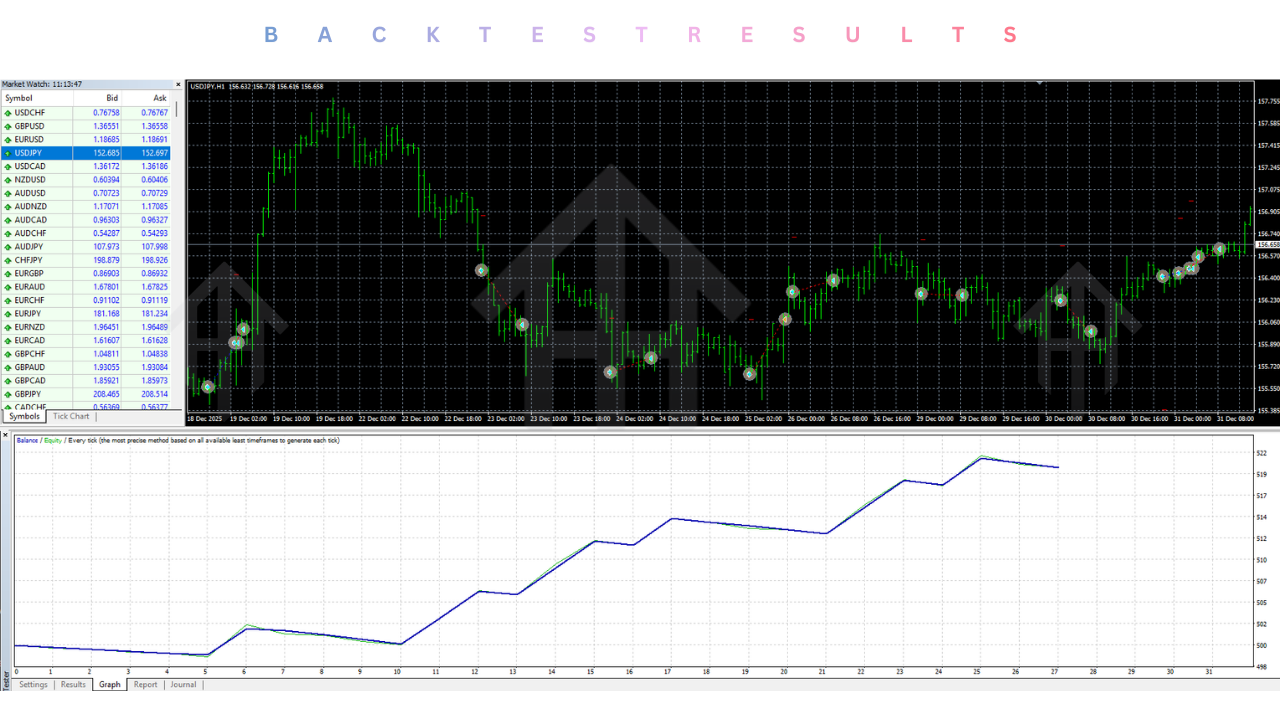Click the arrow icon beside GBPJPY
Image resolution: width=1280 pixels, height=720 pixels.
[8, 393]
